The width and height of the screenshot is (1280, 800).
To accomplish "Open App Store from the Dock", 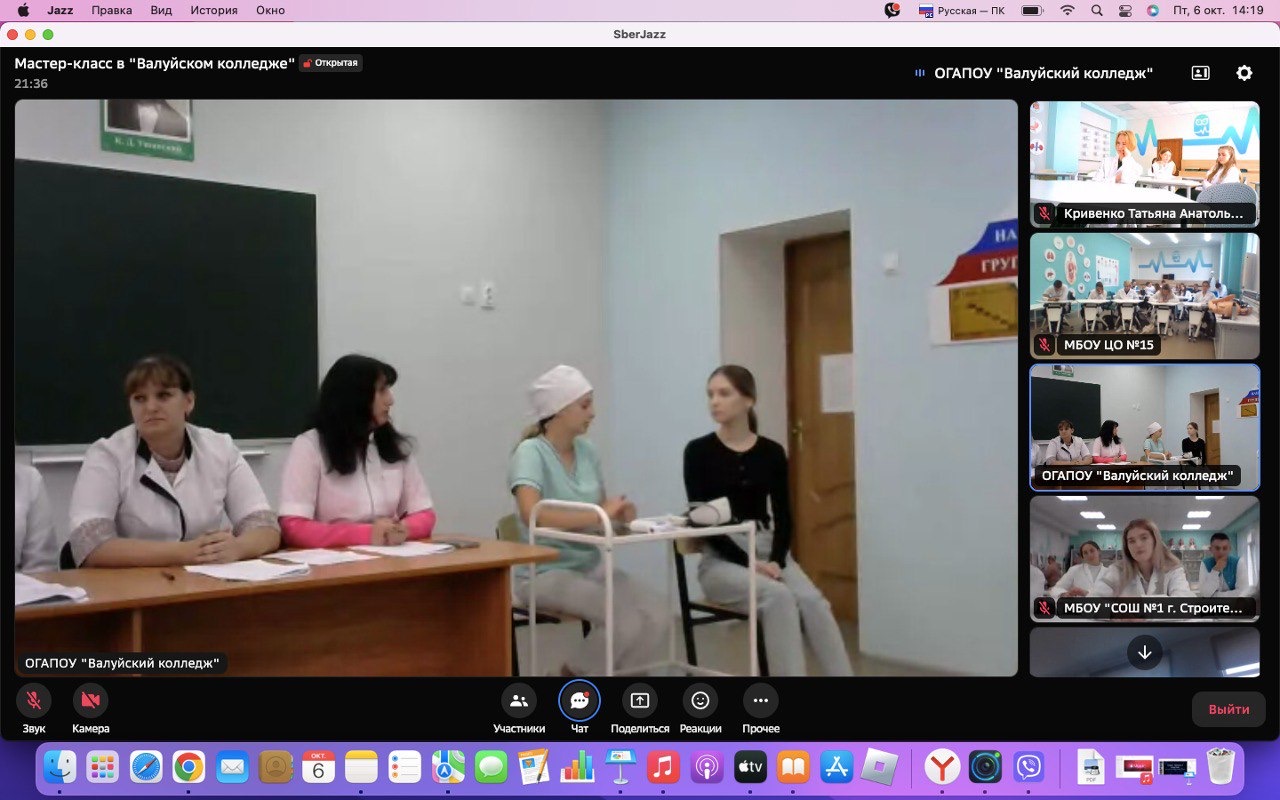I will (836, 767).
